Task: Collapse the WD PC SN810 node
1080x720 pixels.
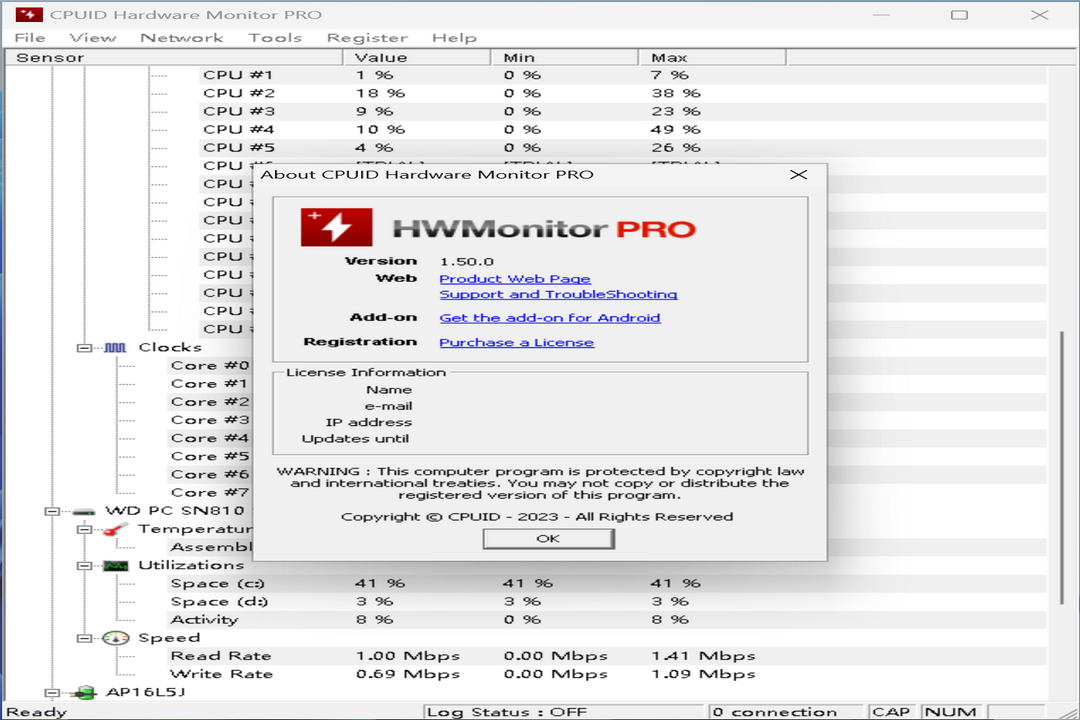Action: [52, 510]
